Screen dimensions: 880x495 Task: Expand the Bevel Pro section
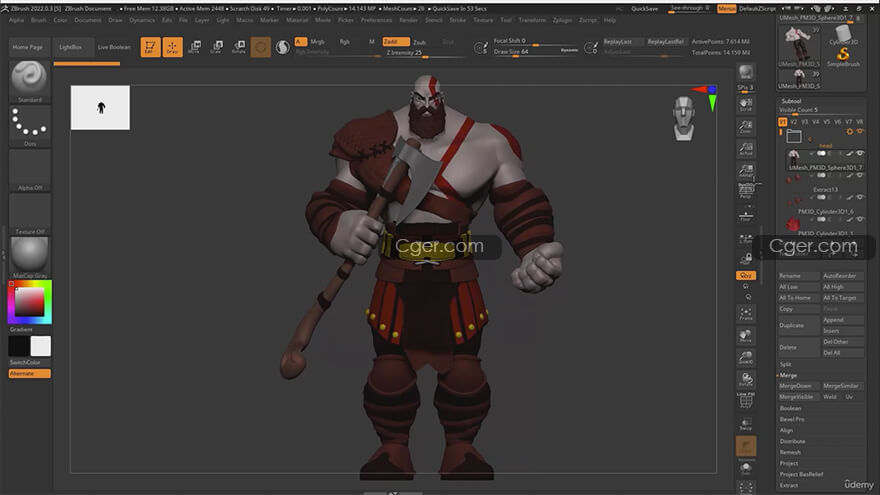click(792, 419)
